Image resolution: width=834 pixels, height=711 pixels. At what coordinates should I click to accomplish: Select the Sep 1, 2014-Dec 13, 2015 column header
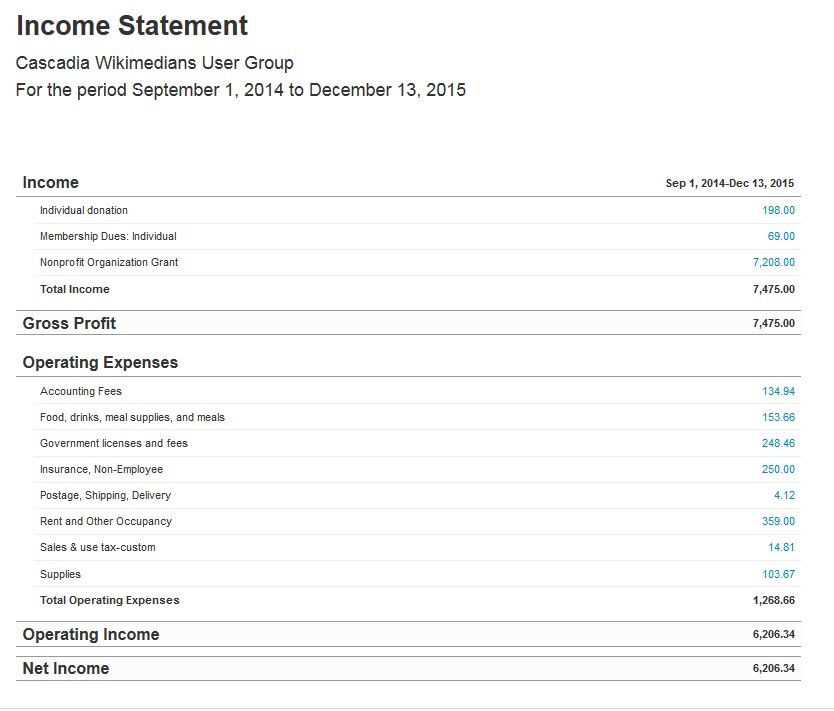730,183
